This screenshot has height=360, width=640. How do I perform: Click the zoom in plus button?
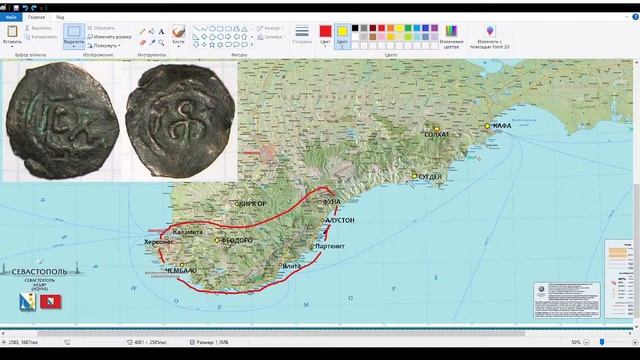pyautogui.click(x=635, y=342)
